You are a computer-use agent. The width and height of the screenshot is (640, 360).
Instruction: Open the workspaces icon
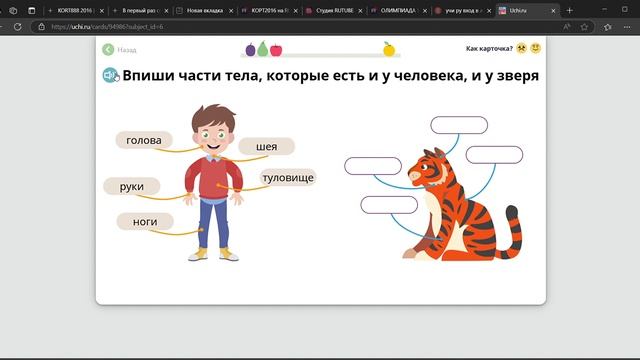(13, 11)
